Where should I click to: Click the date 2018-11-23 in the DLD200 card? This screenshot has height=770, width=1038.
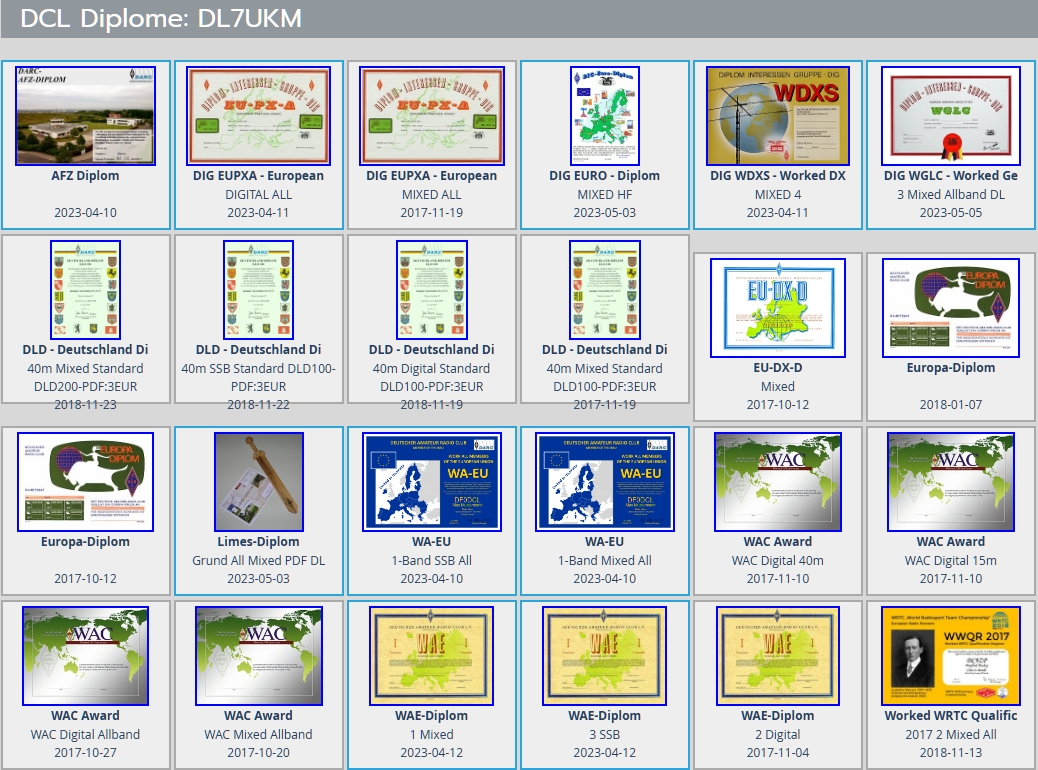click(85, 405)
